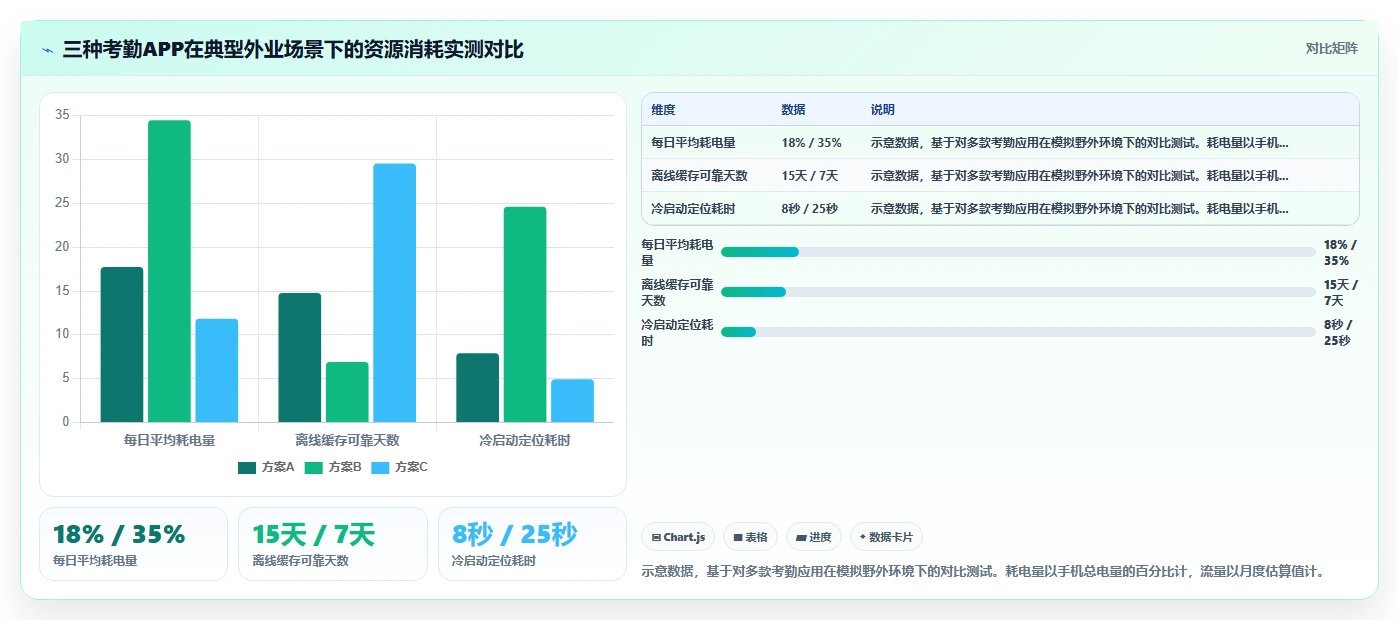Viewport: 1399px width, 620px height.
Task: Click the 方案A bar for 冷启动定位耗时
Action: pos(478,387)
